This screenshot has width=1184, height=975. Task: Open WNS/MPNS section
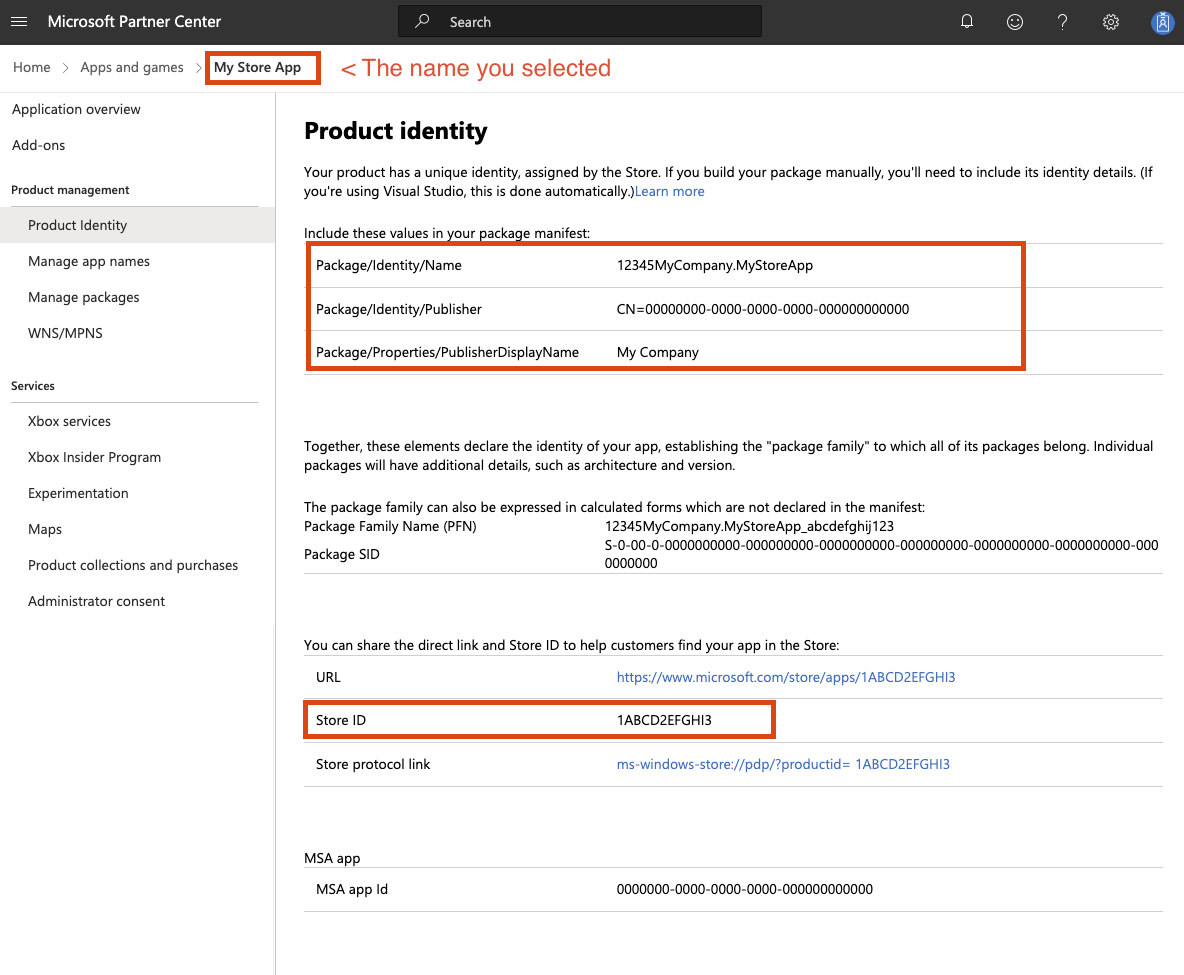[65, 333]
